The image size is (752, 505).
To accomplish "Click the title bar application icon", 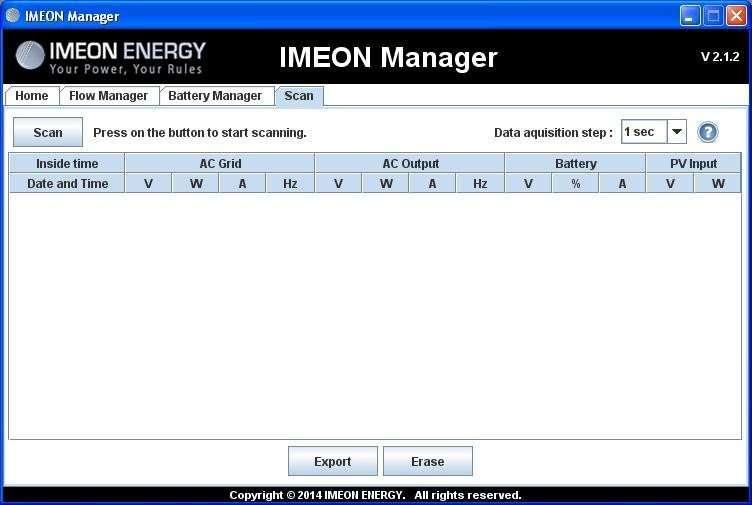I will click(12, 16).
